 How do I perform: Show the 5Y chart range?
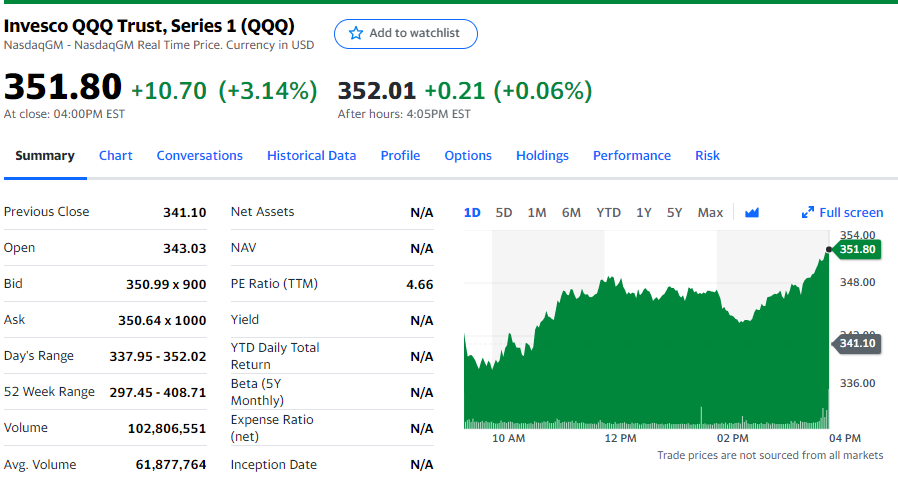coord(675,212)
